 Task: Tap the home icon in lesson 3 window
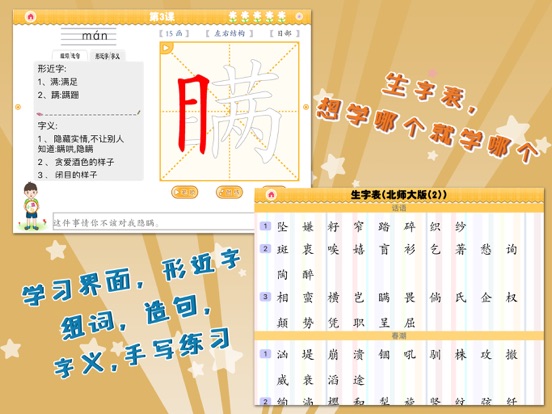tap(31, 17)
